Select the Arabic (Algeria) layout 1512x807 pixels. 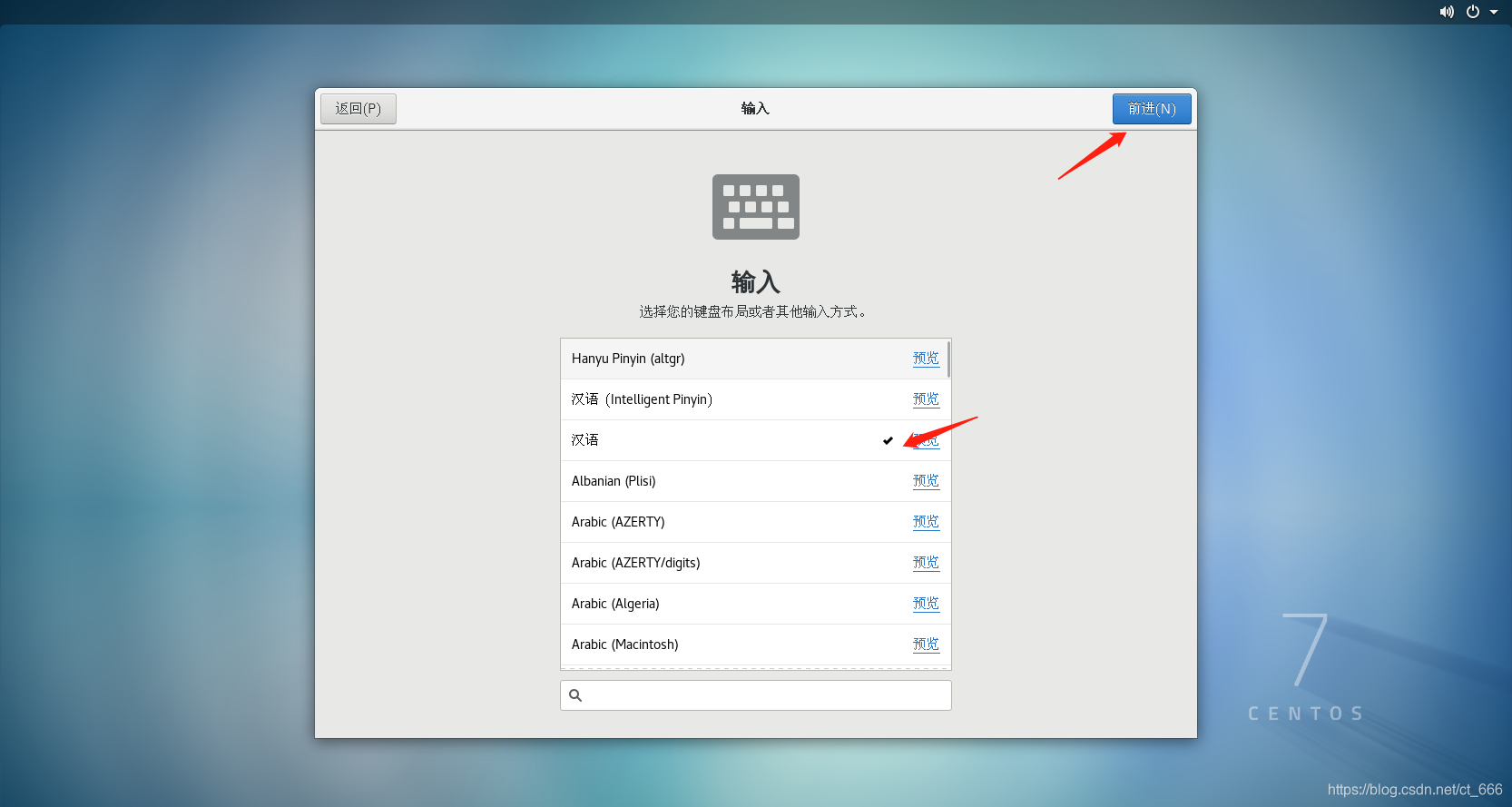pyautogui.click(x=755, y=604)
